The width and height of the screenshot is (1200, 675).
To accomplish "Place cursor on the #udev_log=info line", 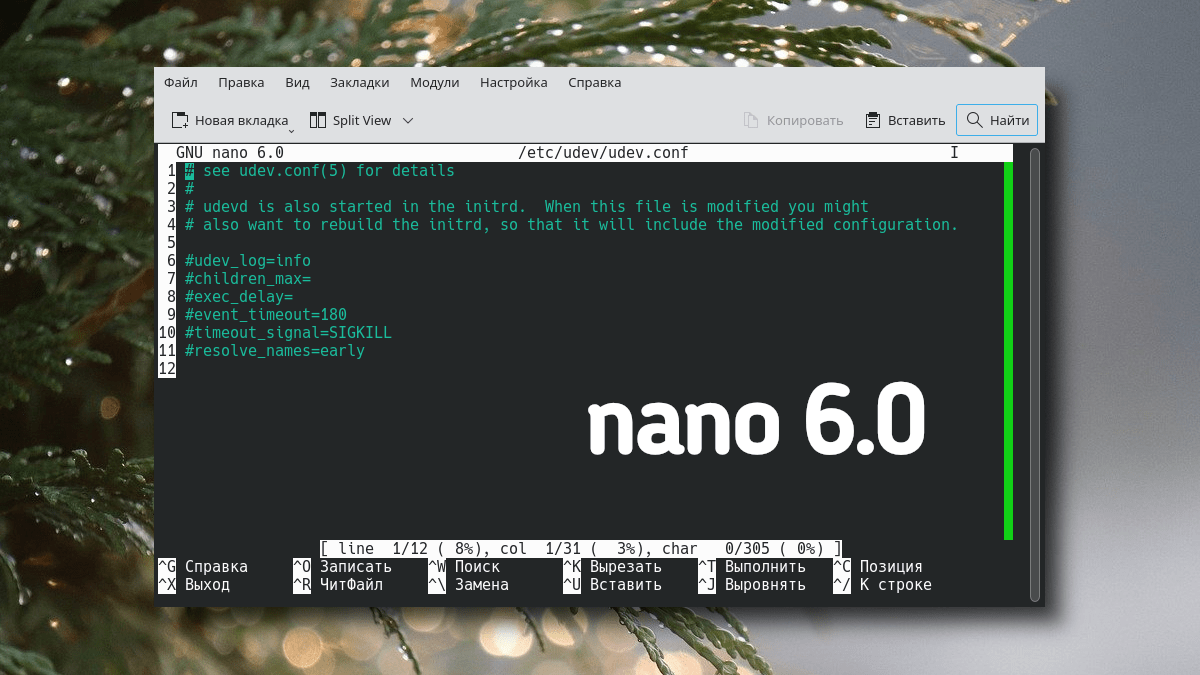I will 248,261.
